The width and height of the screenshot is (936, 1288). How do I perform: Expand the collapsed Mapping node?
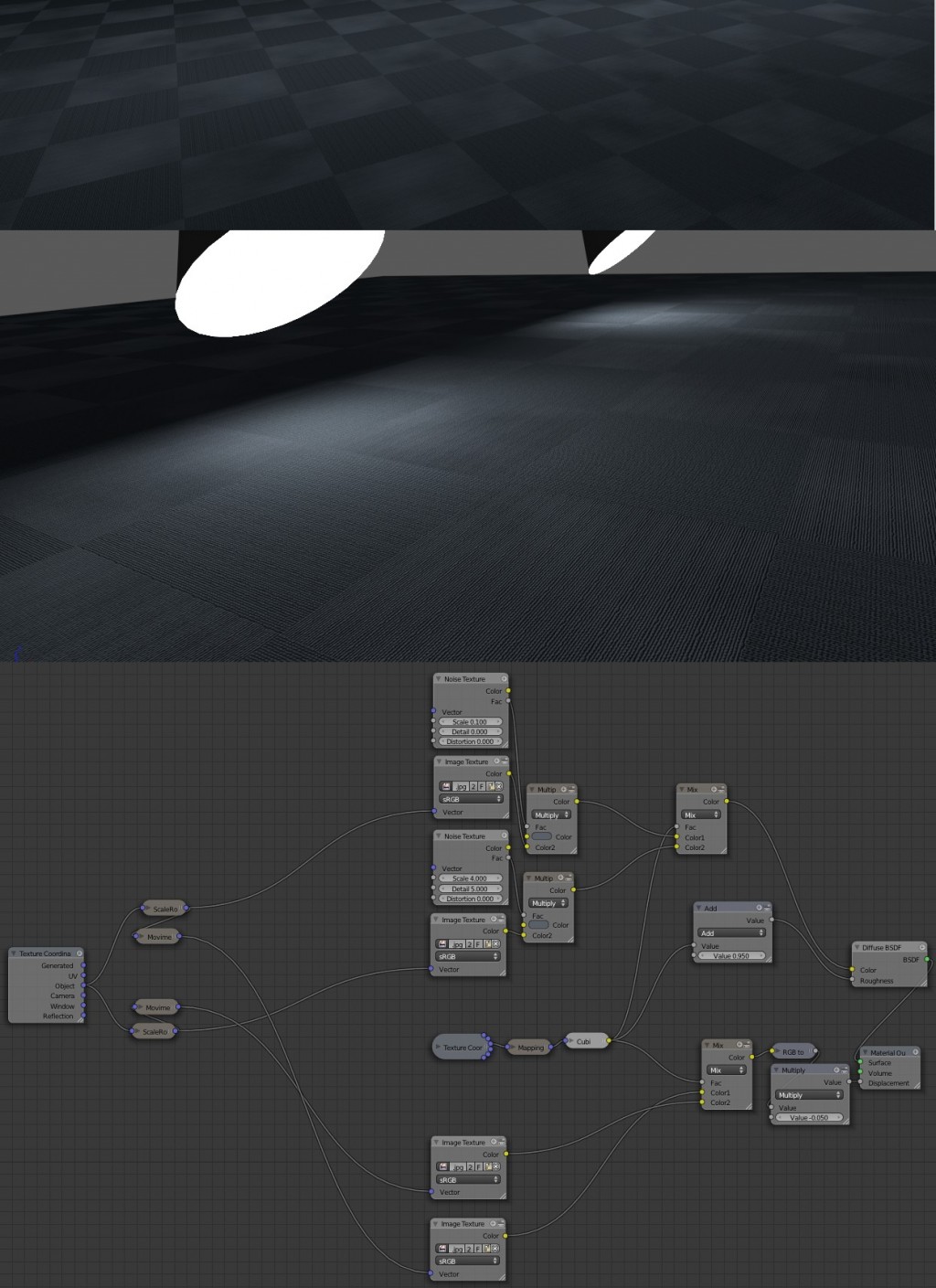pos(512,1048)
